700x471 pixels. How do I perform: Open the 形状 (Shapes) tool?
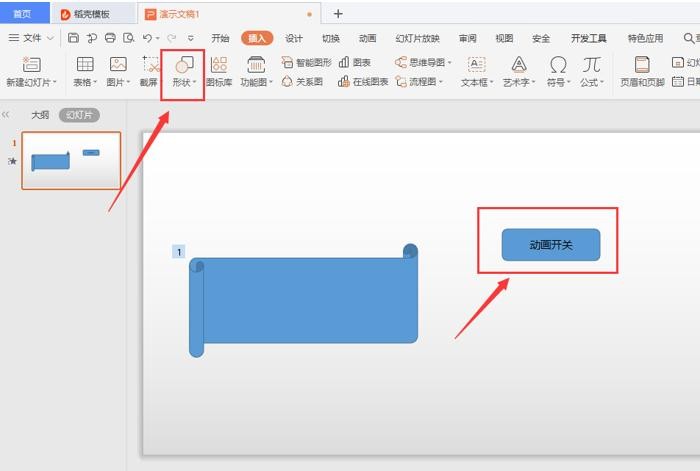pos(184,70)
